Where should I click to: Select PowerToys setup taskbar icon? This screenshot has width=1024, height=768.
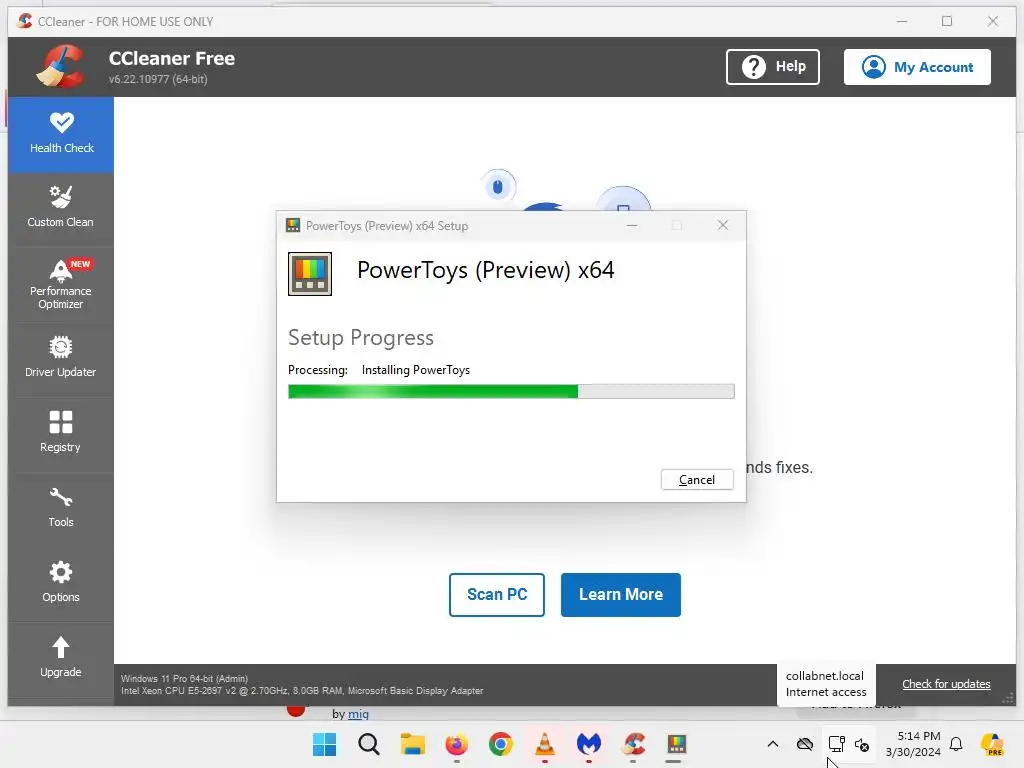(x=677, y=744)
